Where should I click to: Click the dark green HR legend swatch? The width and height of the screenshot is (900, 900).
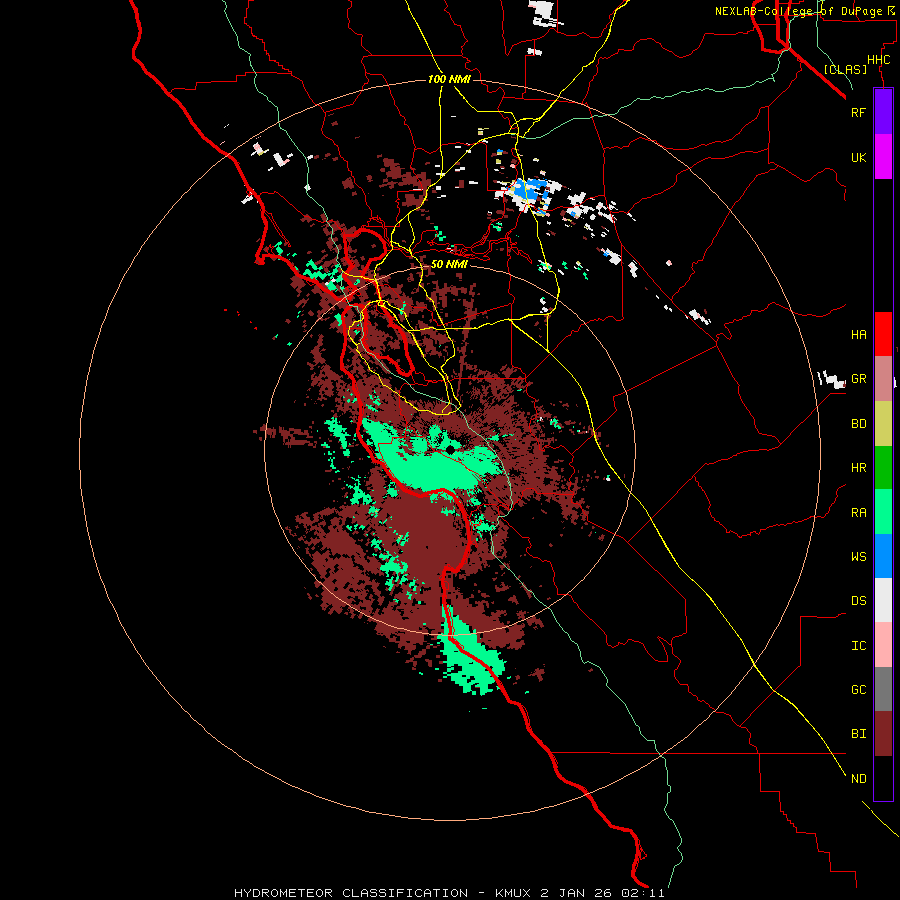tap(883, 468)
